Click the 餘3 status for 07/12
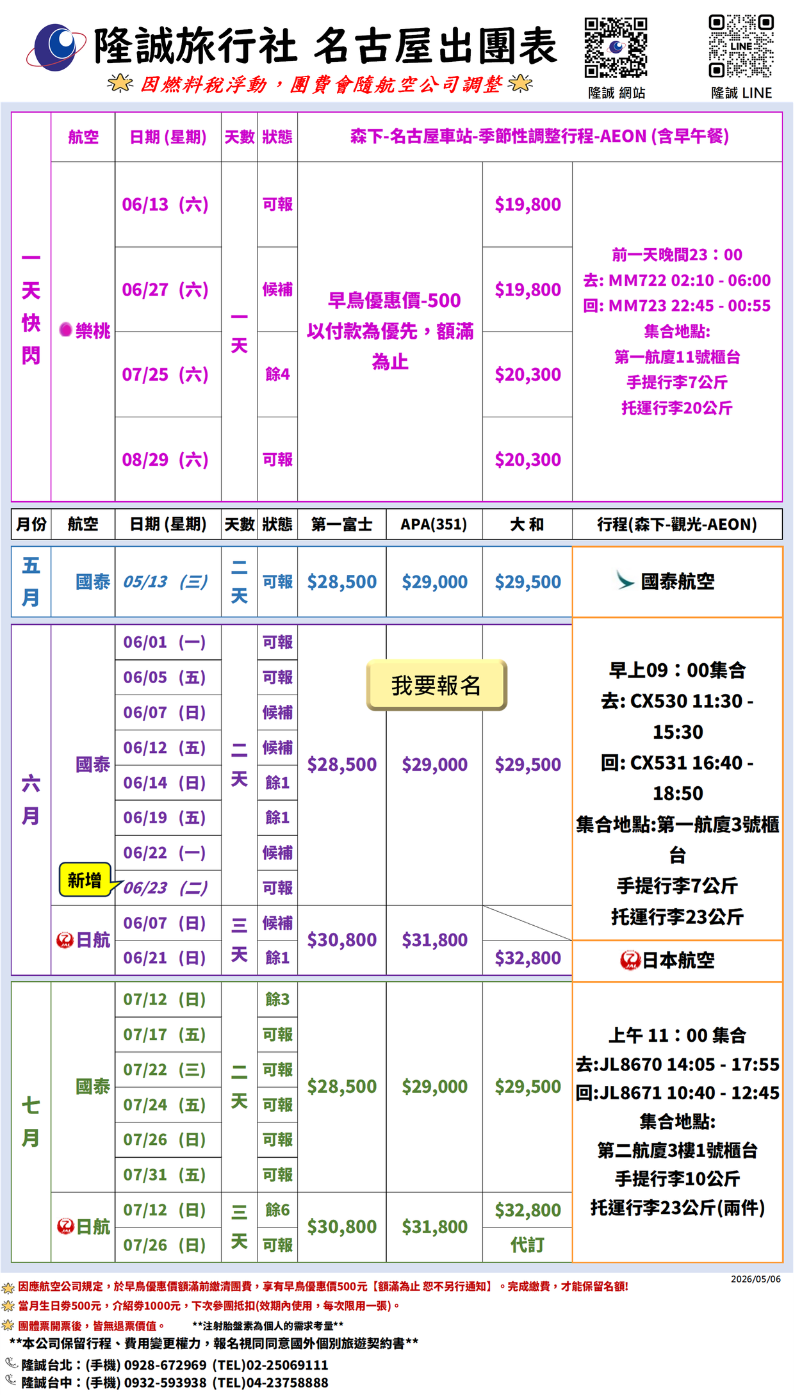The width and height of the screenshot is (794, 1395). click(277, 999)
